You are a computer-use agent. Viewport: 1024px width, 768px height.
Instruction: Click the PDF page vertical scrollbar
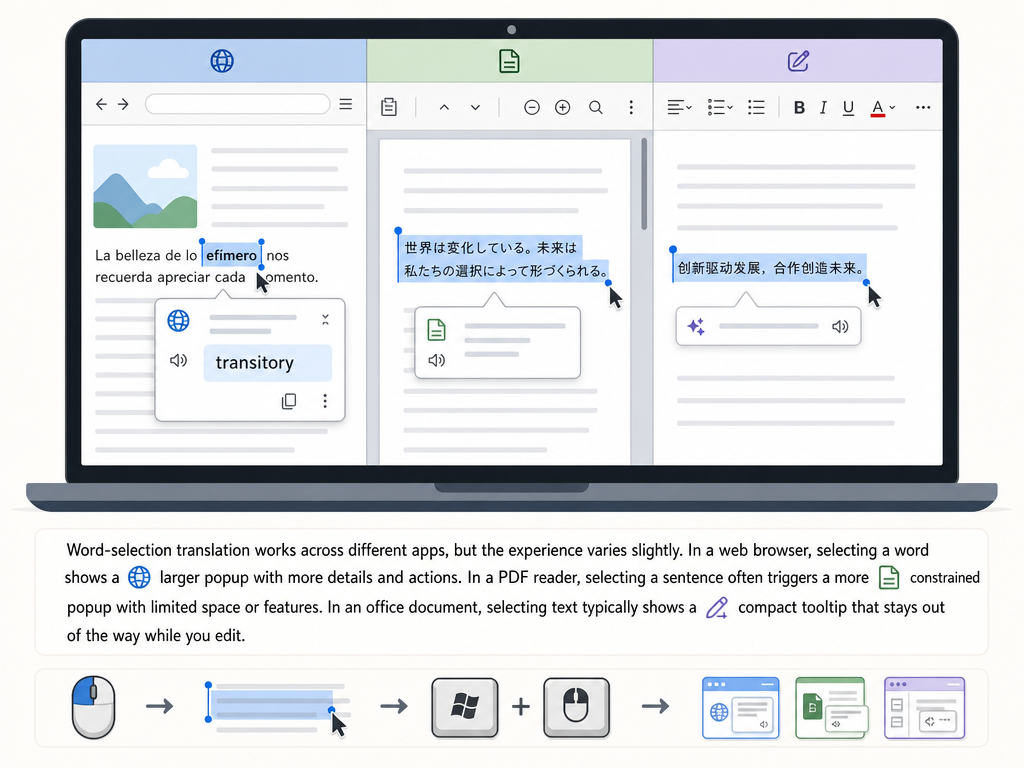click(644, 184)
